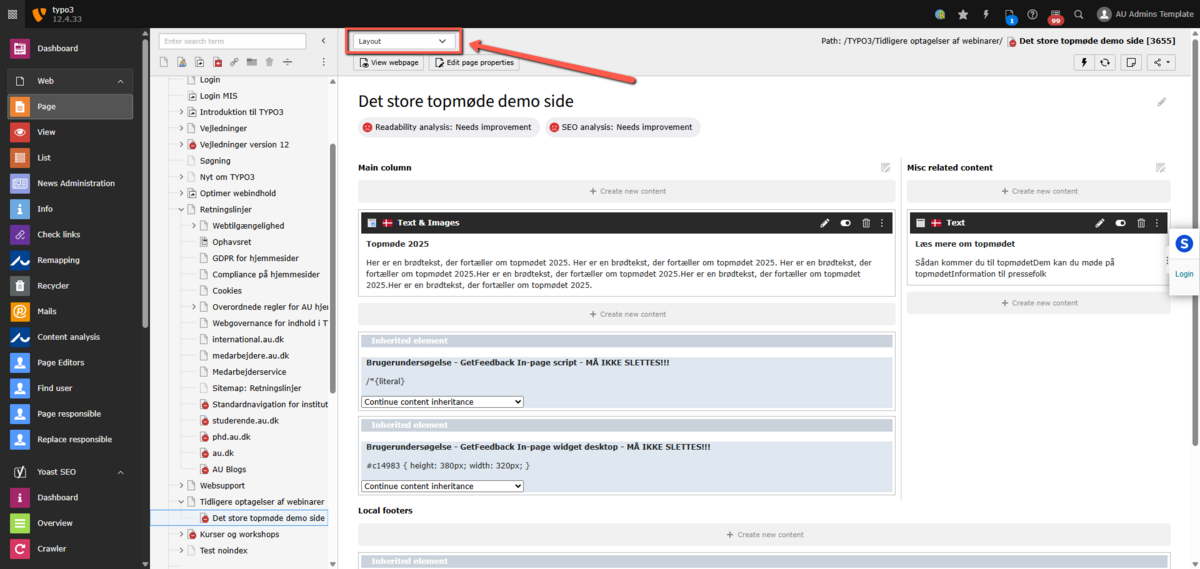The height and width of the screenshot is (569, 1200).
Task: Click the page tree search field
Action: pyautogui.click(x=232, y=41)
